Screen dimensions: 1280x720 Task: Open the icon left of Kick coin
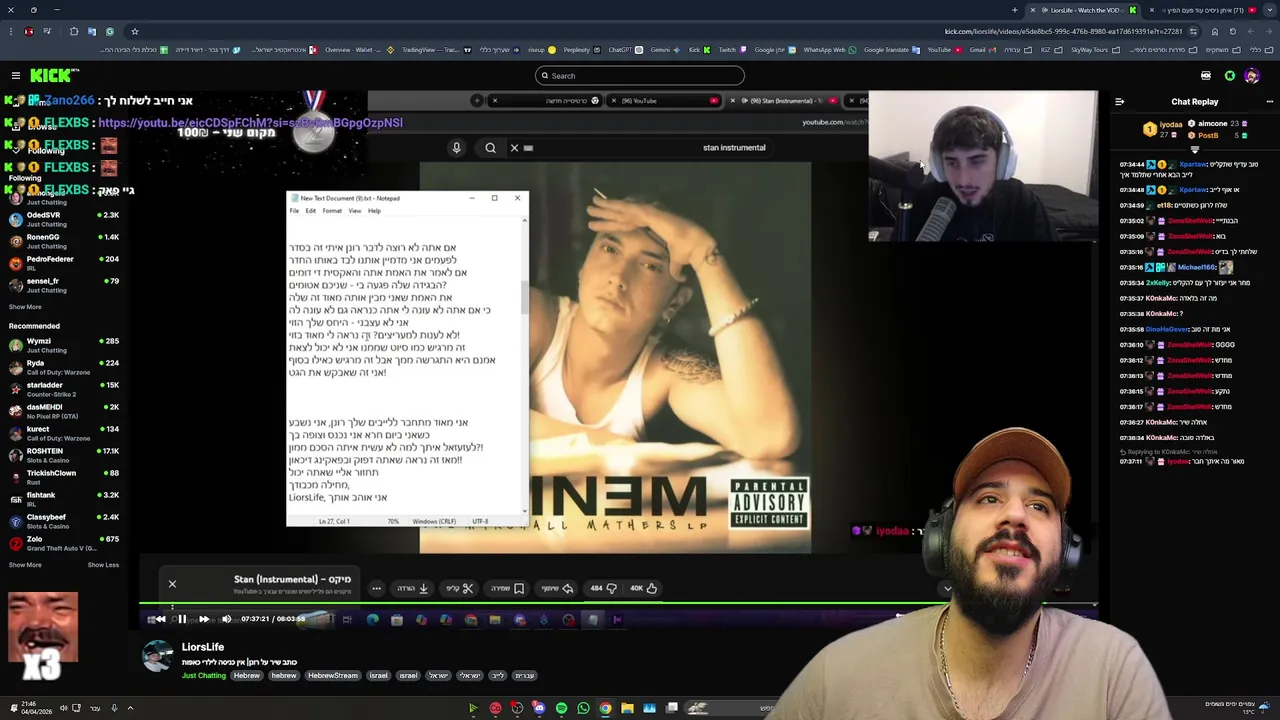coord(1206,76)
